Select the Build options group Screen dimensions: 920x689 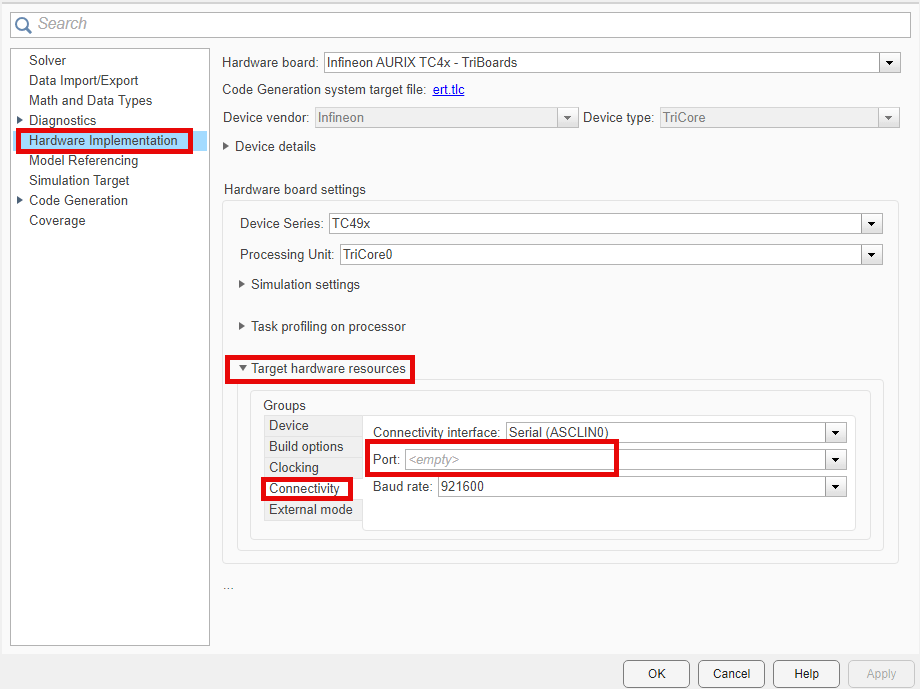coord(313,447)
